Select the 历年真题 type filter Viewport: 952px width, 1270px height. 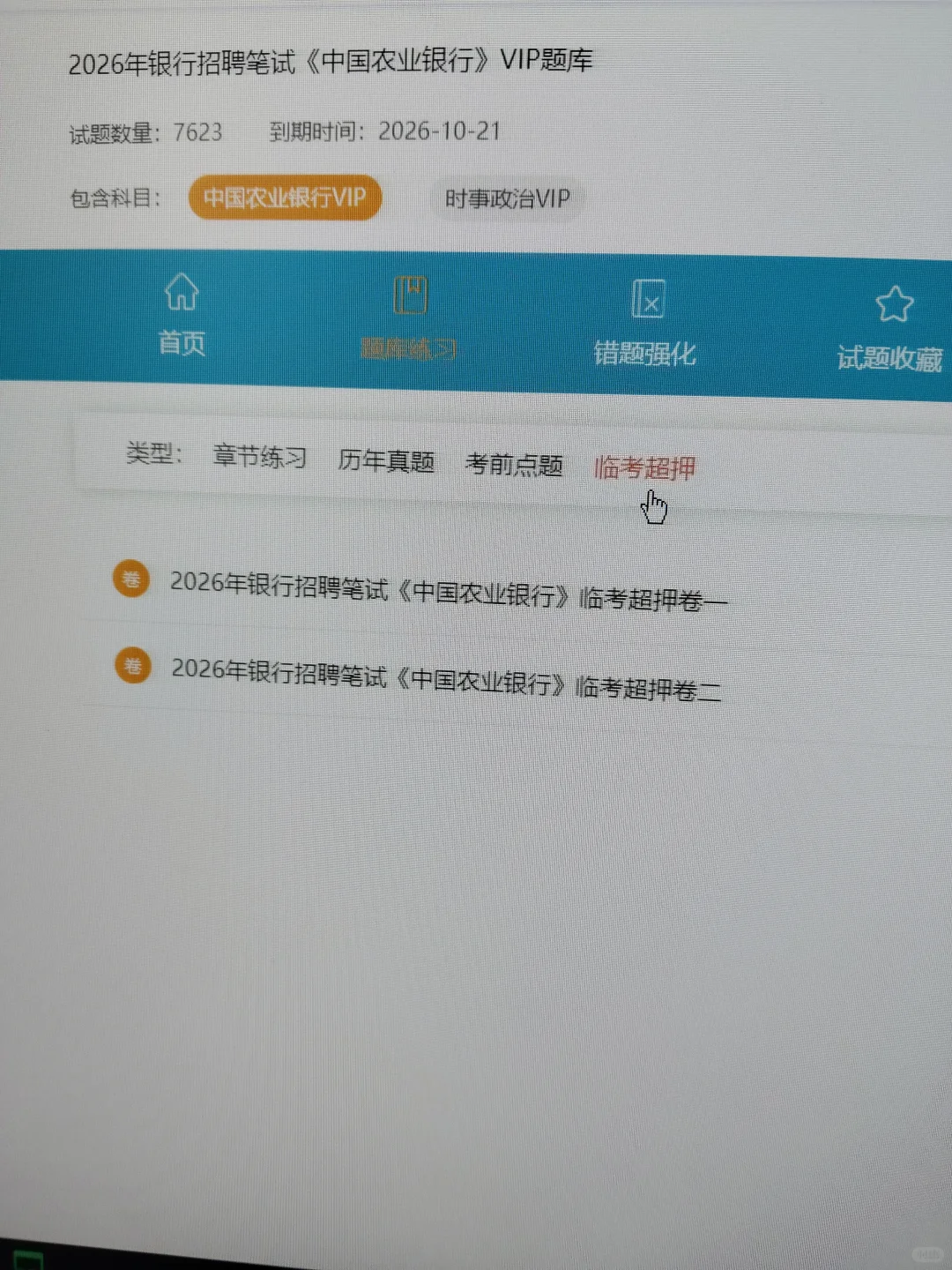pyautogui.click(x=386, y=460)
